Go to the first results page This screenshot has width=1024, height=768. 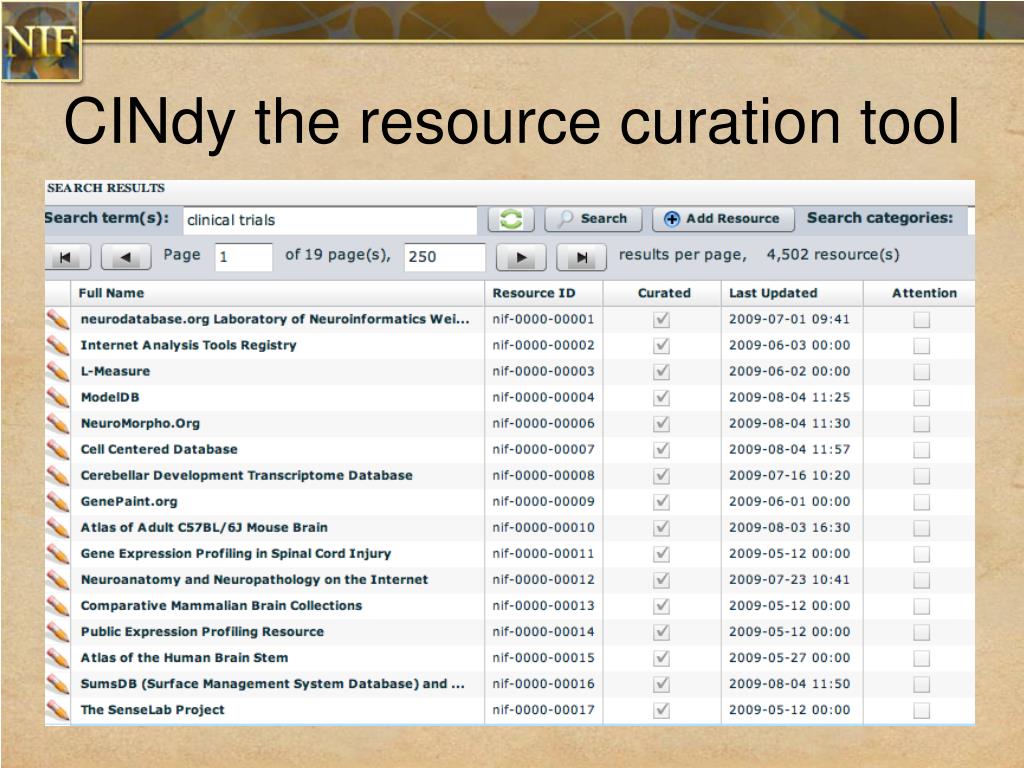click(67, 257)
